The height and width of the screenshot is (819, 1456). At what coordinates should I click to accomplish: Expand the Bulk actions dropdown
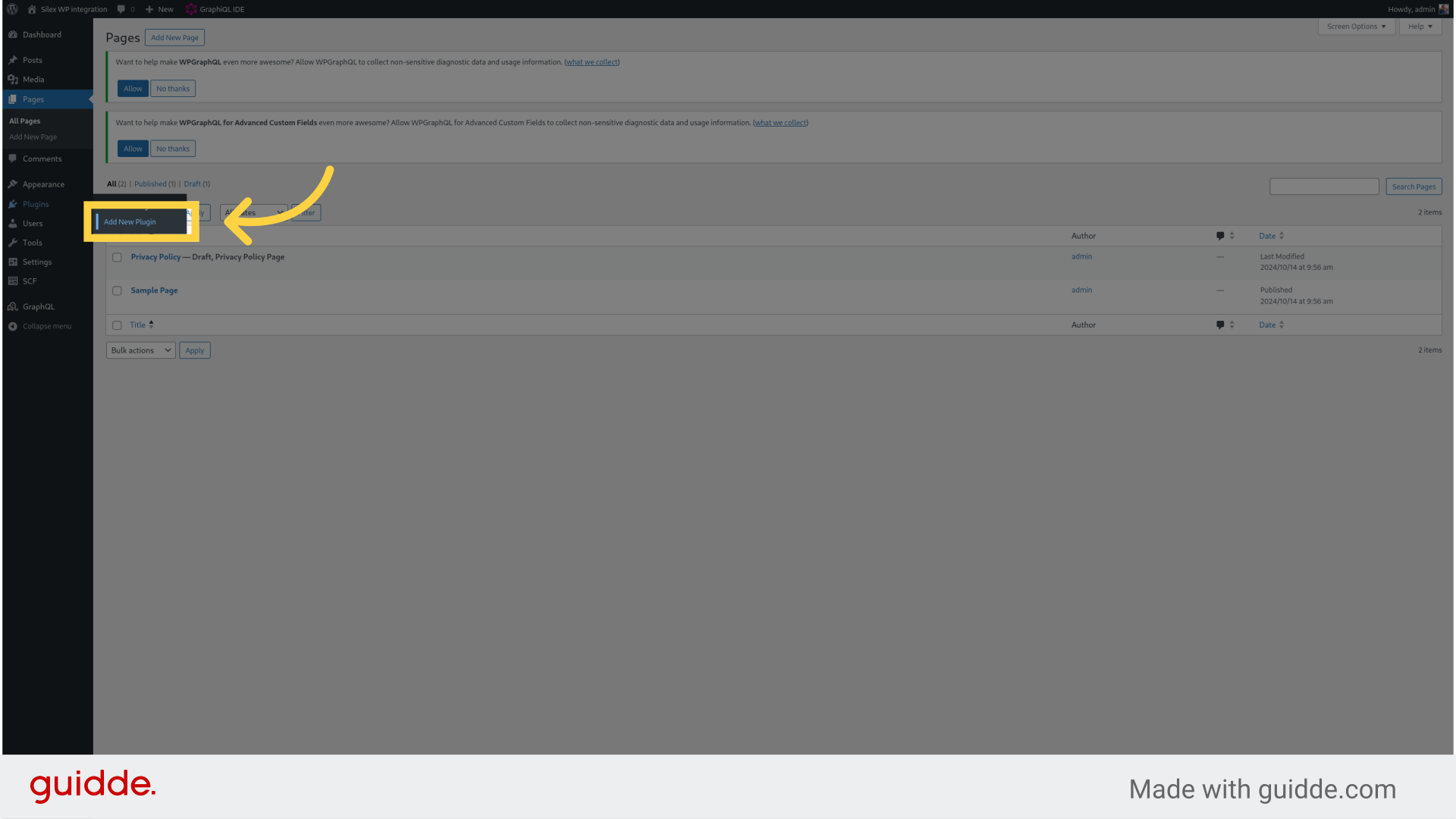(140, 349)
